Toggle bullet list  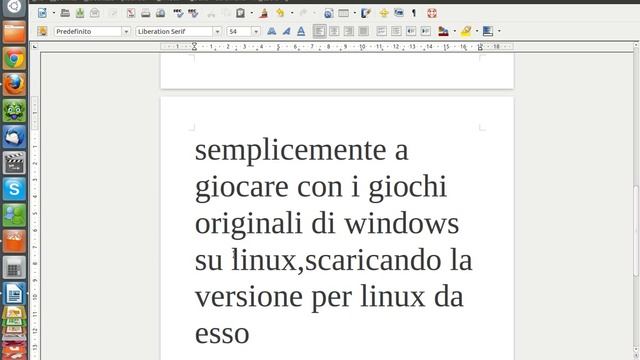point(396,31)
